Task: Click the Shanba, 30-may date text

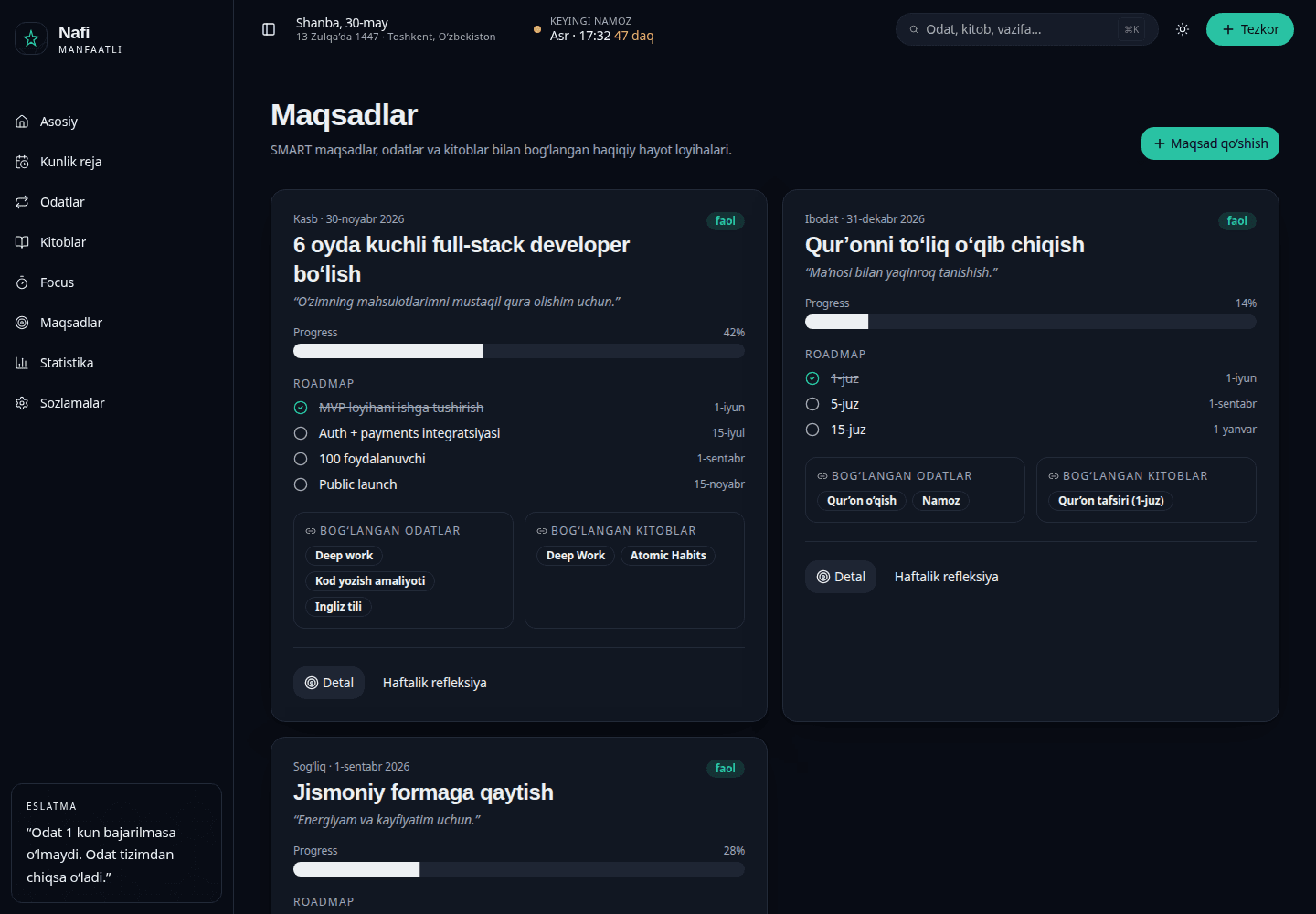Action: (x=342, y=23)
